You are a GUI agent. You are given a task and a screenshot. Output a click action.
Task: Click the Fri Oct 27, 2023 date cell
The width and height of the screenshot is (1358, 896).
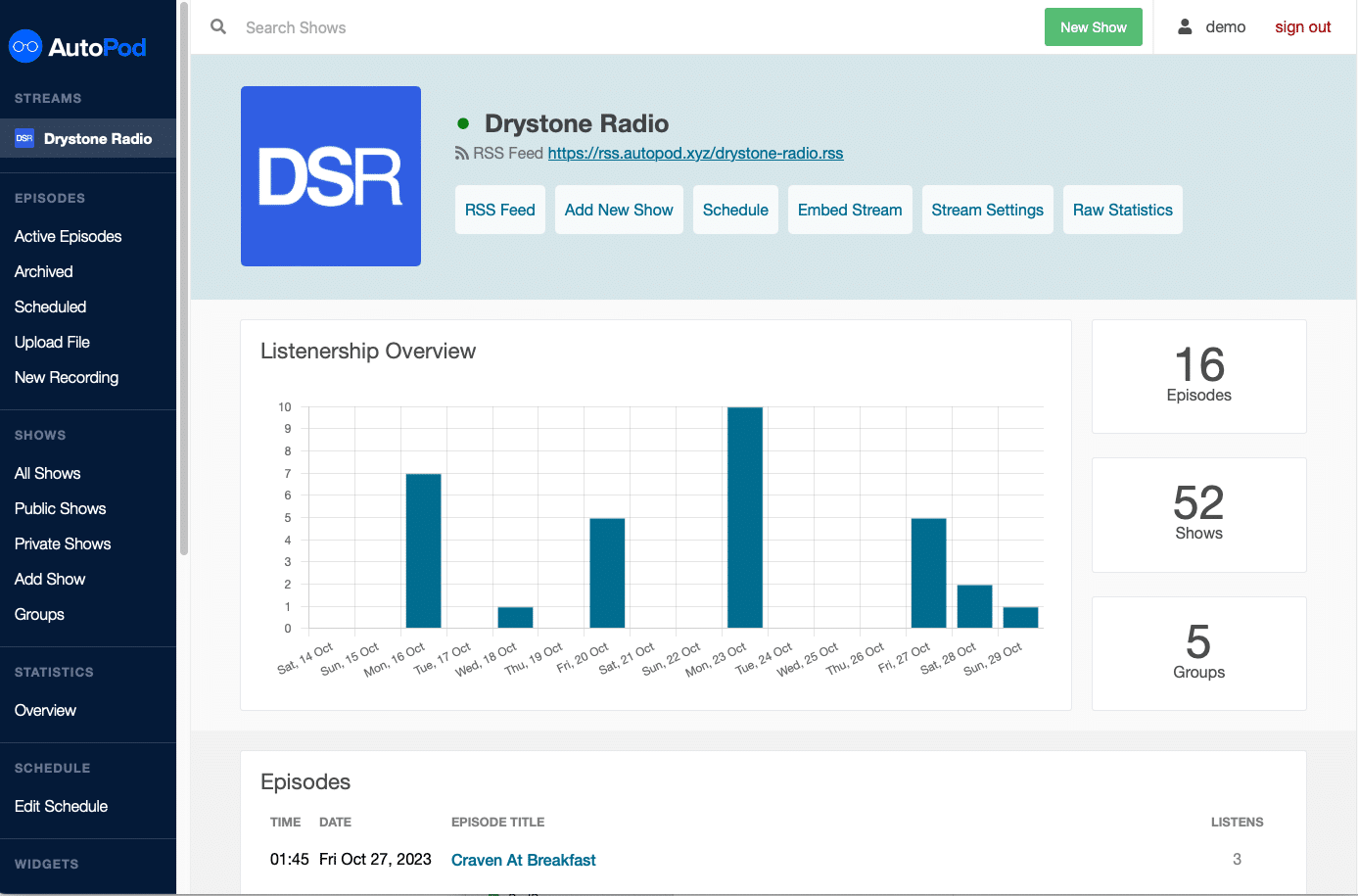[375, 859]
